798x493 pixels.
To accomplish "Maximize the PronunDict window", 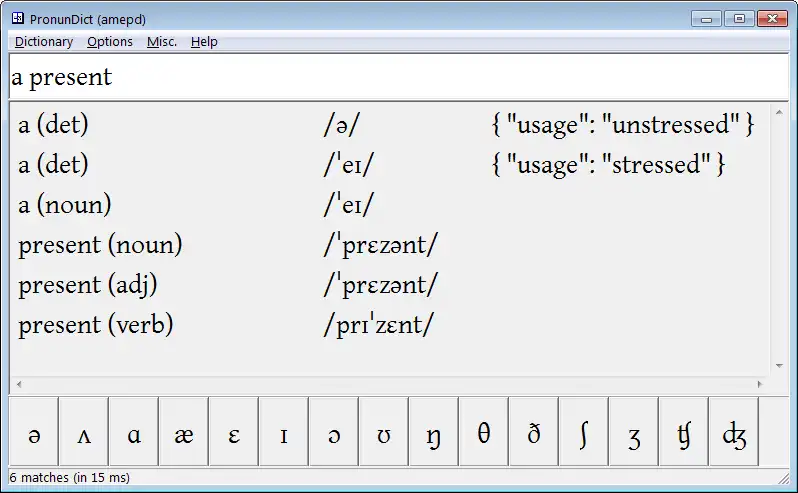I will pyautogui.click(x=739, y=19).
